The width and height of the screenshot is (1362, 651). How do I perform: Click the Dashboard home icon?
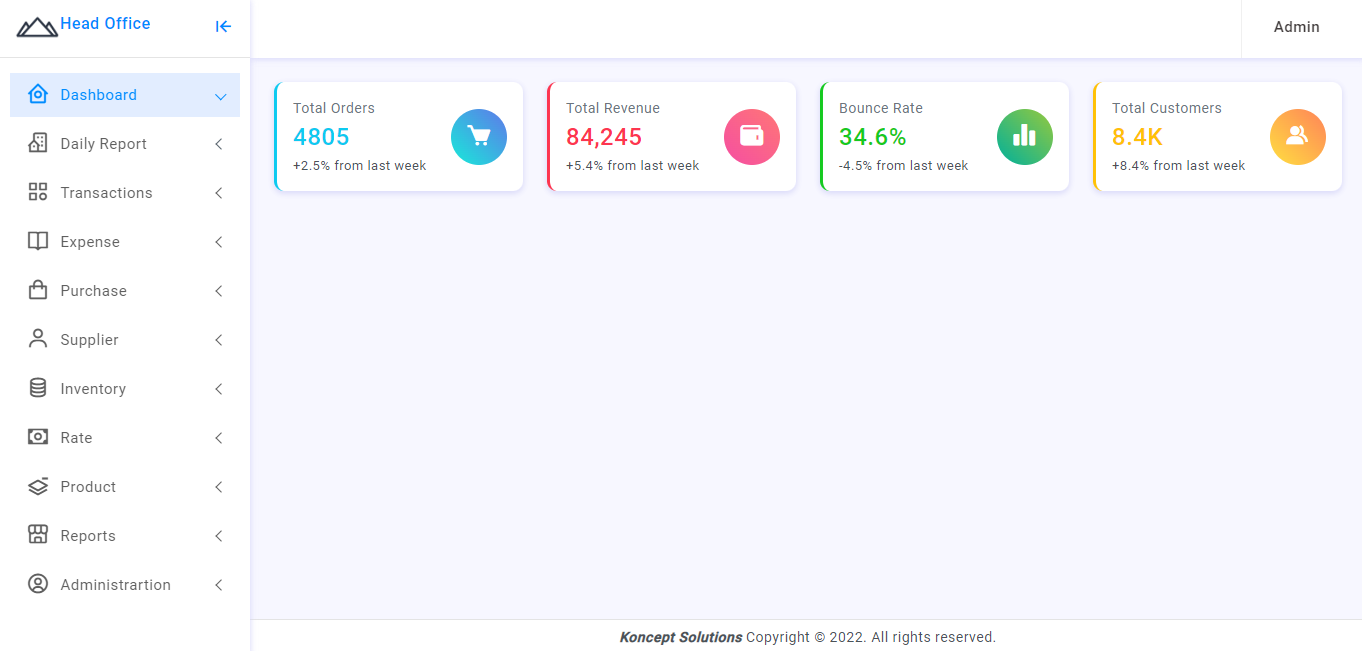[38, 94]
